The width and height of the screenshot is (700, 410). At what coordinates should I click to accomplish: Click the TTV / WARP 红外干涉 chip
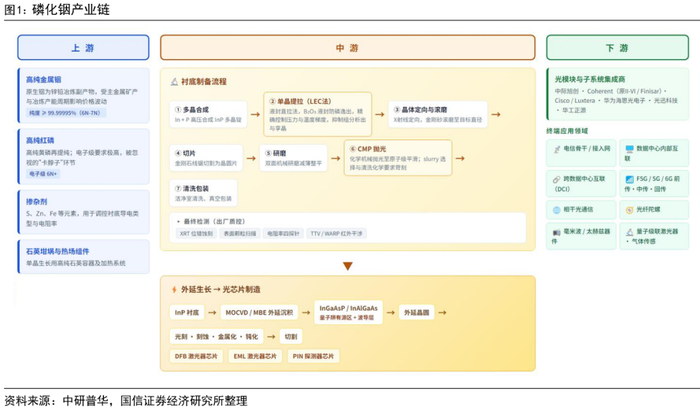pyautogui.click(x=336, y=233)
